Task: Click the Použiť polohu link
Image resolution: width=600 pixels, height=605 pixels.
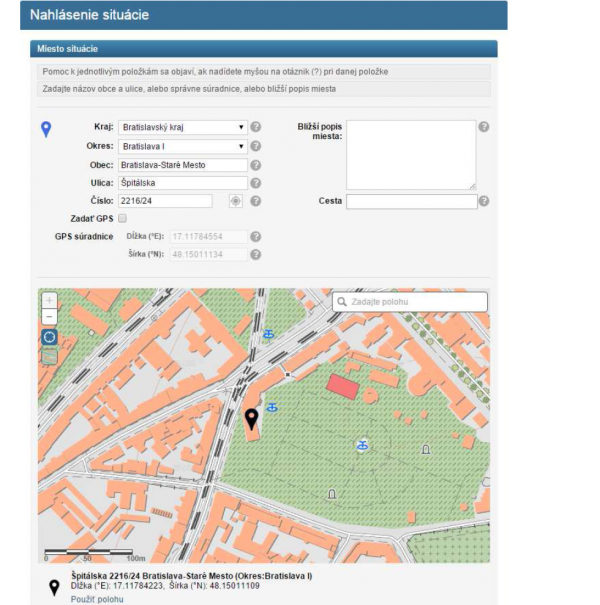Action: tap(97, 599)
